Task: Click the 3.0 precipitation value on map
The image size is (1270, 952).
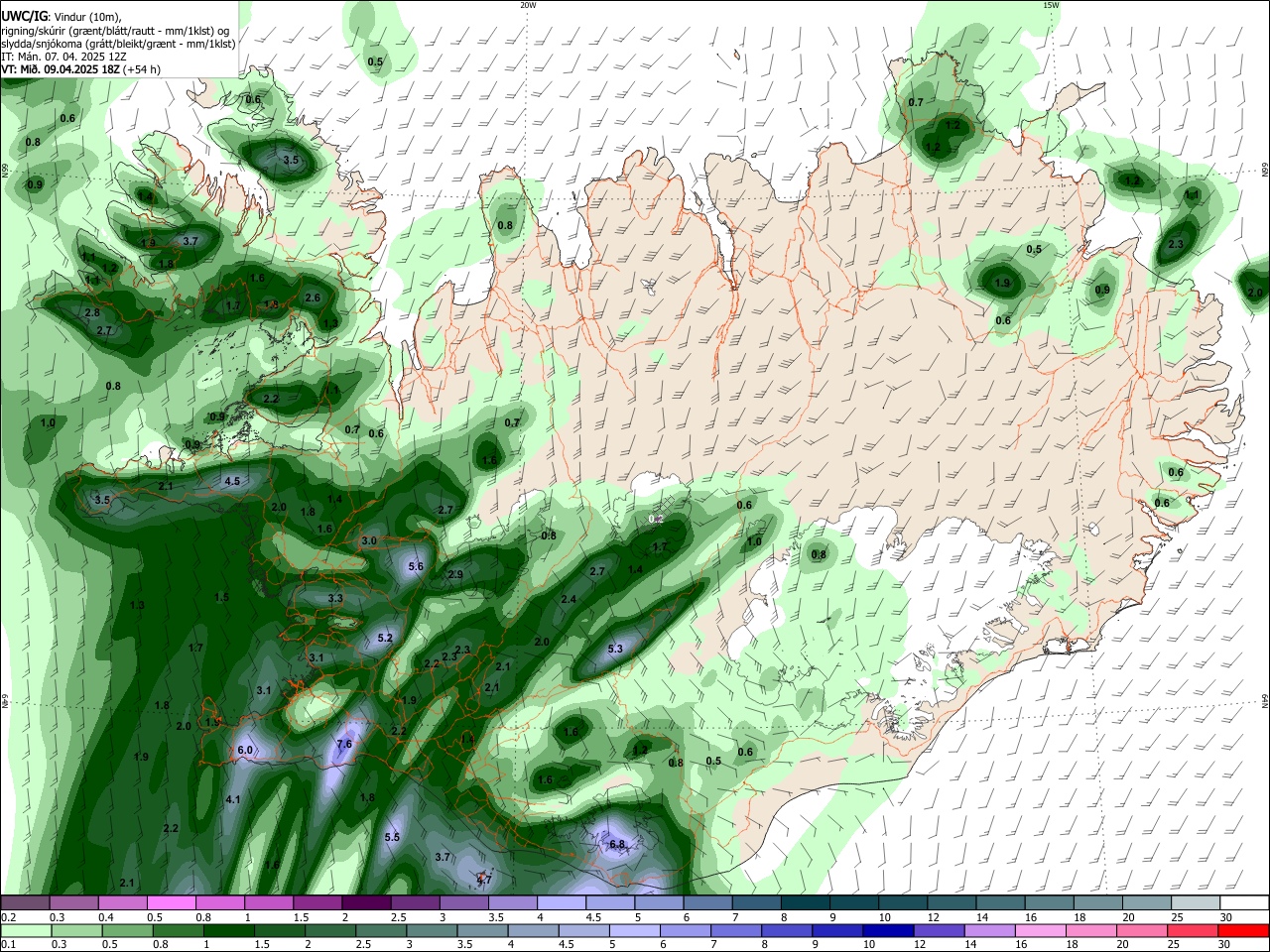Action: coord(369,540)
